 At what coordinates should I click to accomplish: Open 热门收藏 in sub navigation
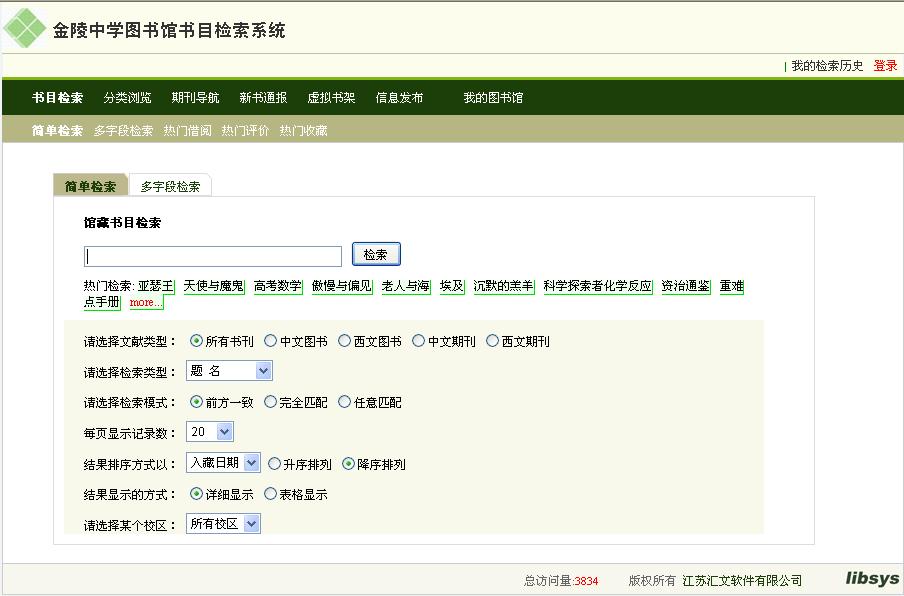(304, 131)
